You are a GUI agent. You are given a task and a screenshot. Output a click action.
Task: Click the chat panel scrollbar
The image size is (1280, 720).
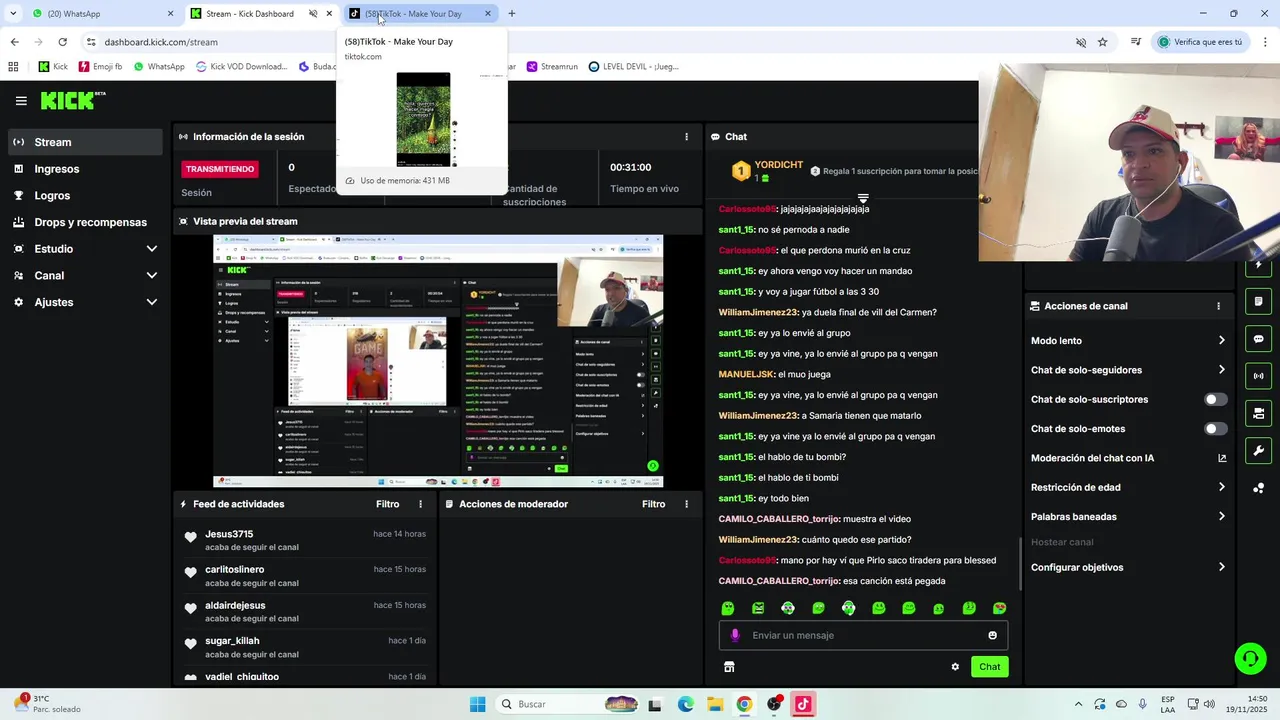(x=1020, y=563)
